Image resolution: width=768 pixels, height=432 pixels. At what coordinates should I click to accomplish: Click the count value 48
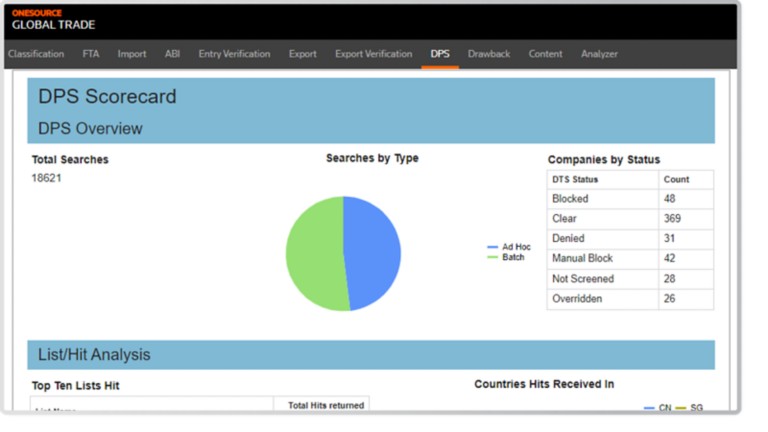670,199
